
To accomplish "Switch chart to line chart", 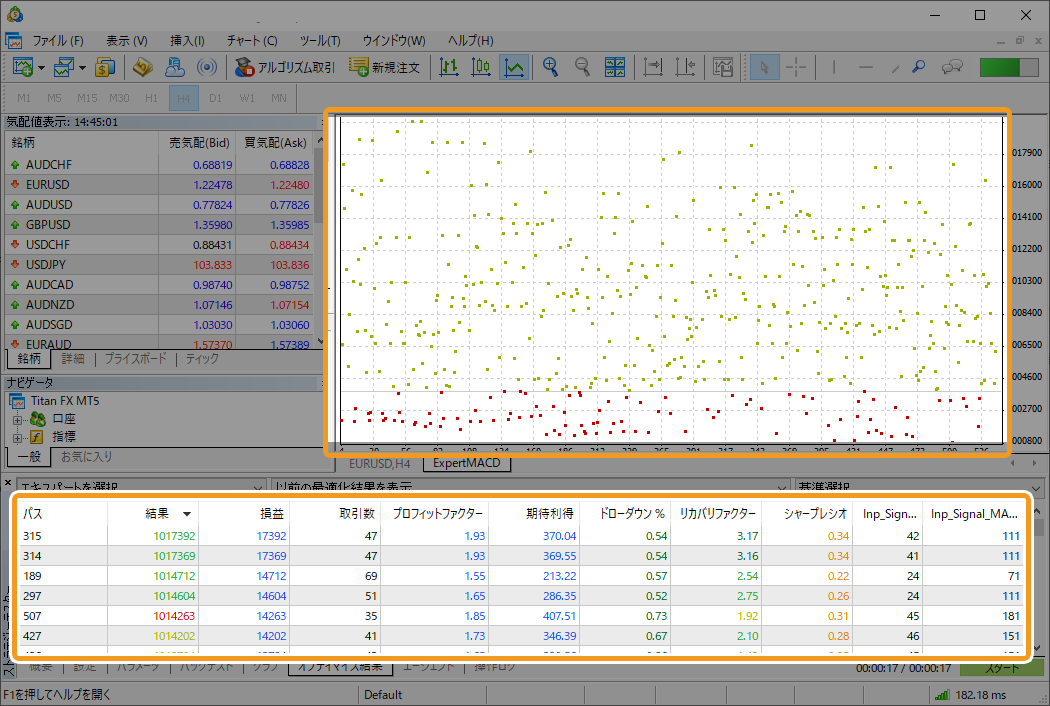I will (514, 67).
